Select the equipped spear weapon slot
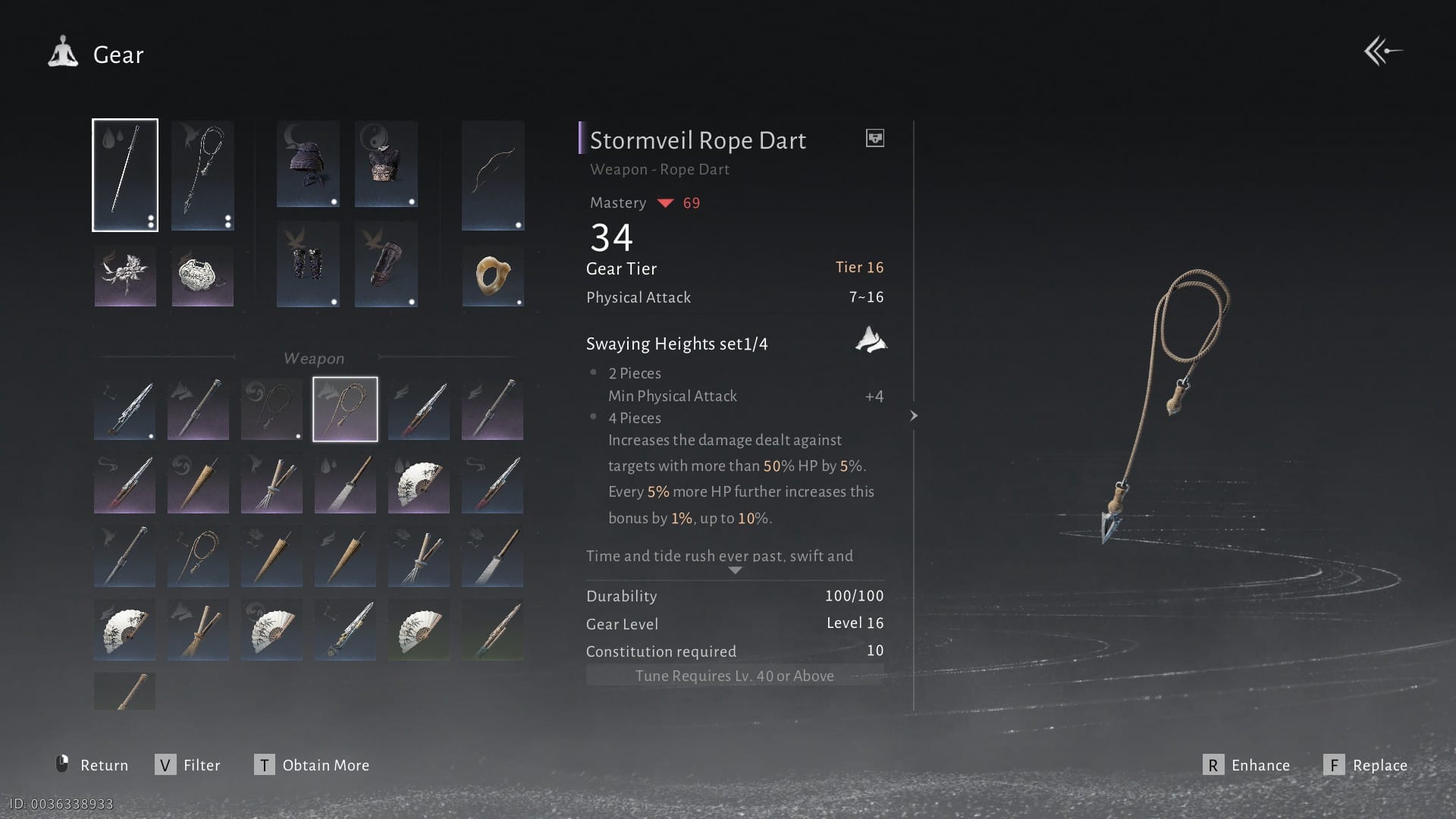Screen dimensions: 1456x819 (125, 175)
